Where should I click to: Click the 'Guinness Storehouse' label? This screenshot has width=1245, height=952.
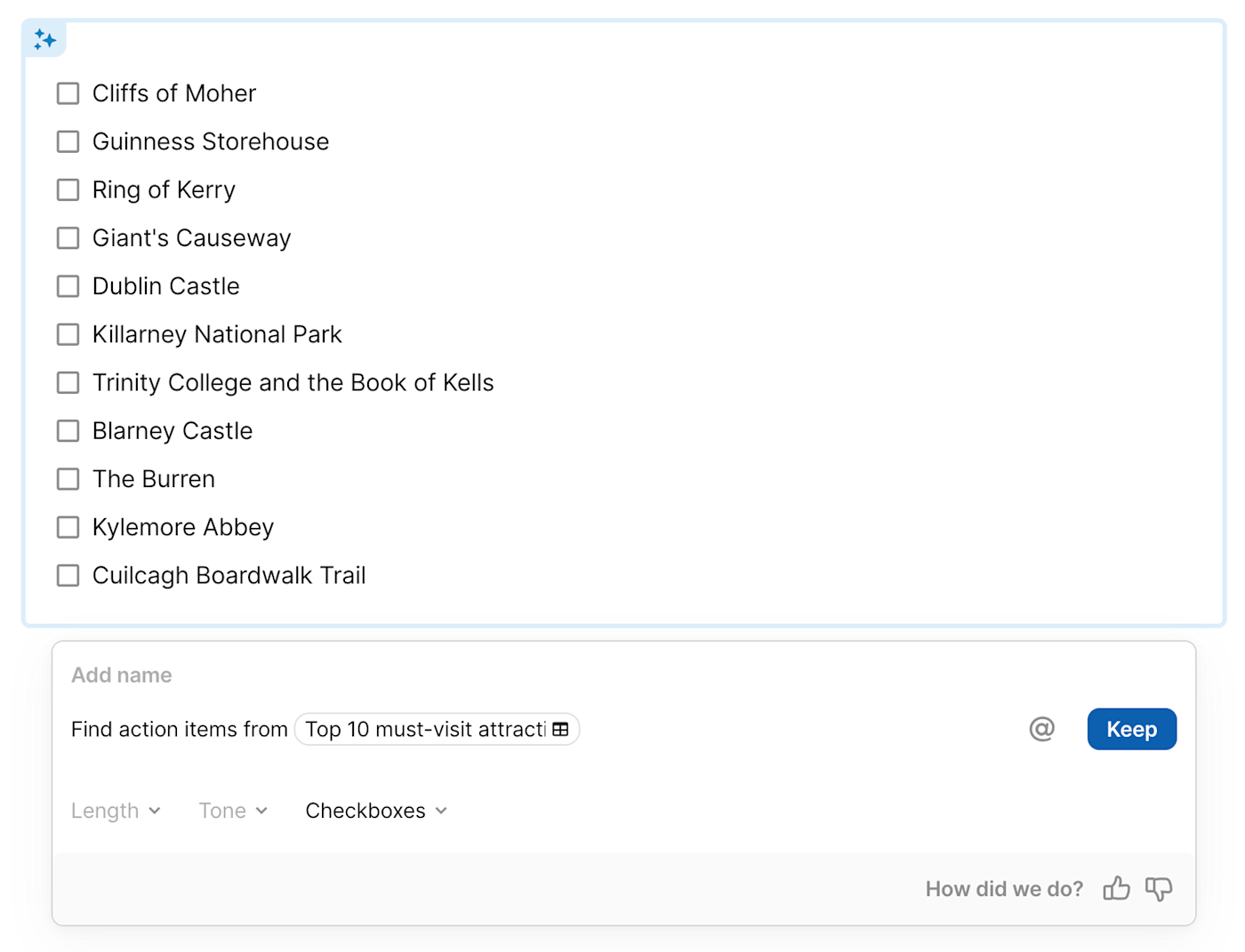pos(211,141)
